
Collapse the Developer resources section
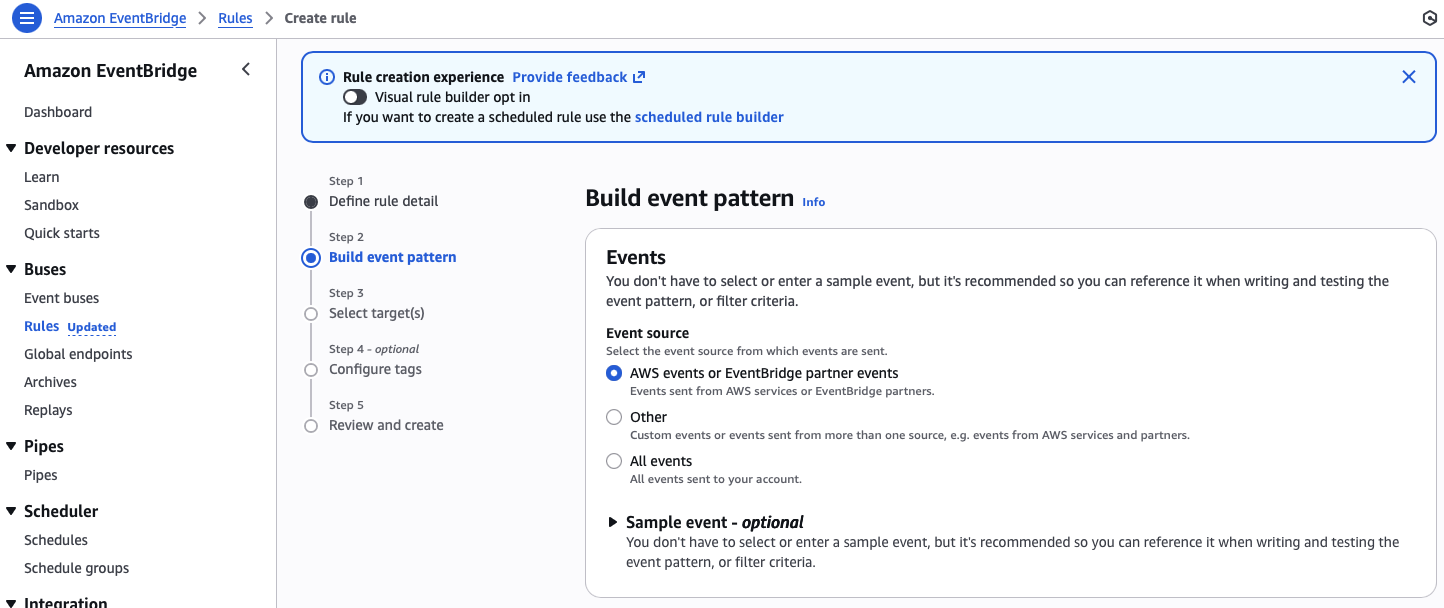tap(12, 148)
